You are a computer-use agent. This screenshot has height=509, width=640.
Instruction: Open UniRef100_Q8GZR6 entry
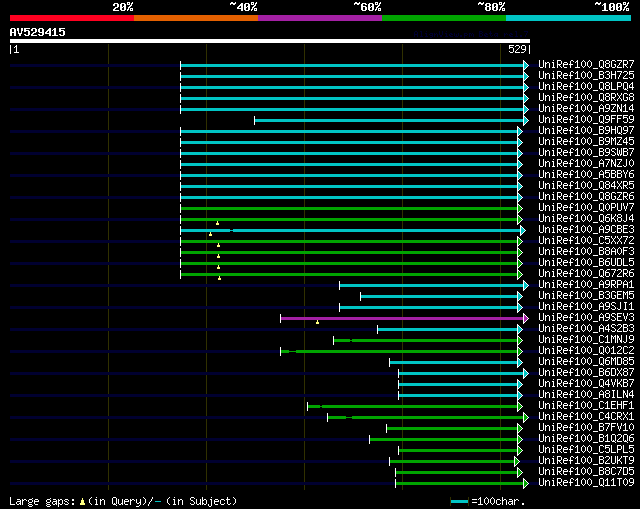tap(586, 197)
